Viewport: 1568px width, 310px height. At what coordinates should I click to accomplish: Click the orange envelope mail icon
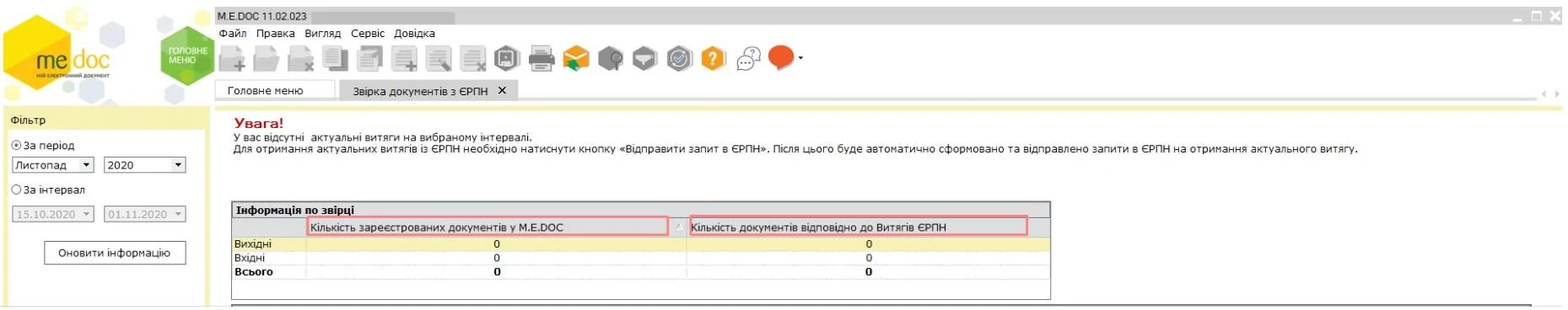[x=576, y=58]
